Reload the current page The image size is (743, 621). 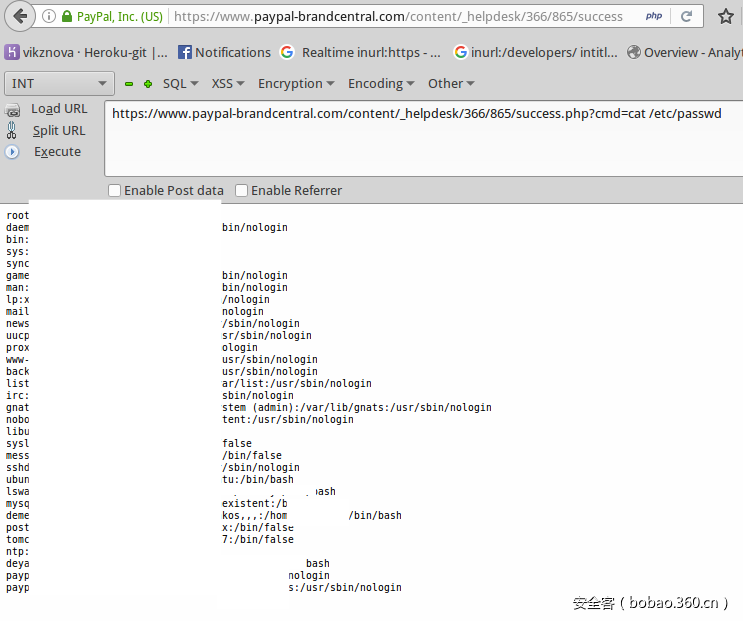(x=686, y=17)
